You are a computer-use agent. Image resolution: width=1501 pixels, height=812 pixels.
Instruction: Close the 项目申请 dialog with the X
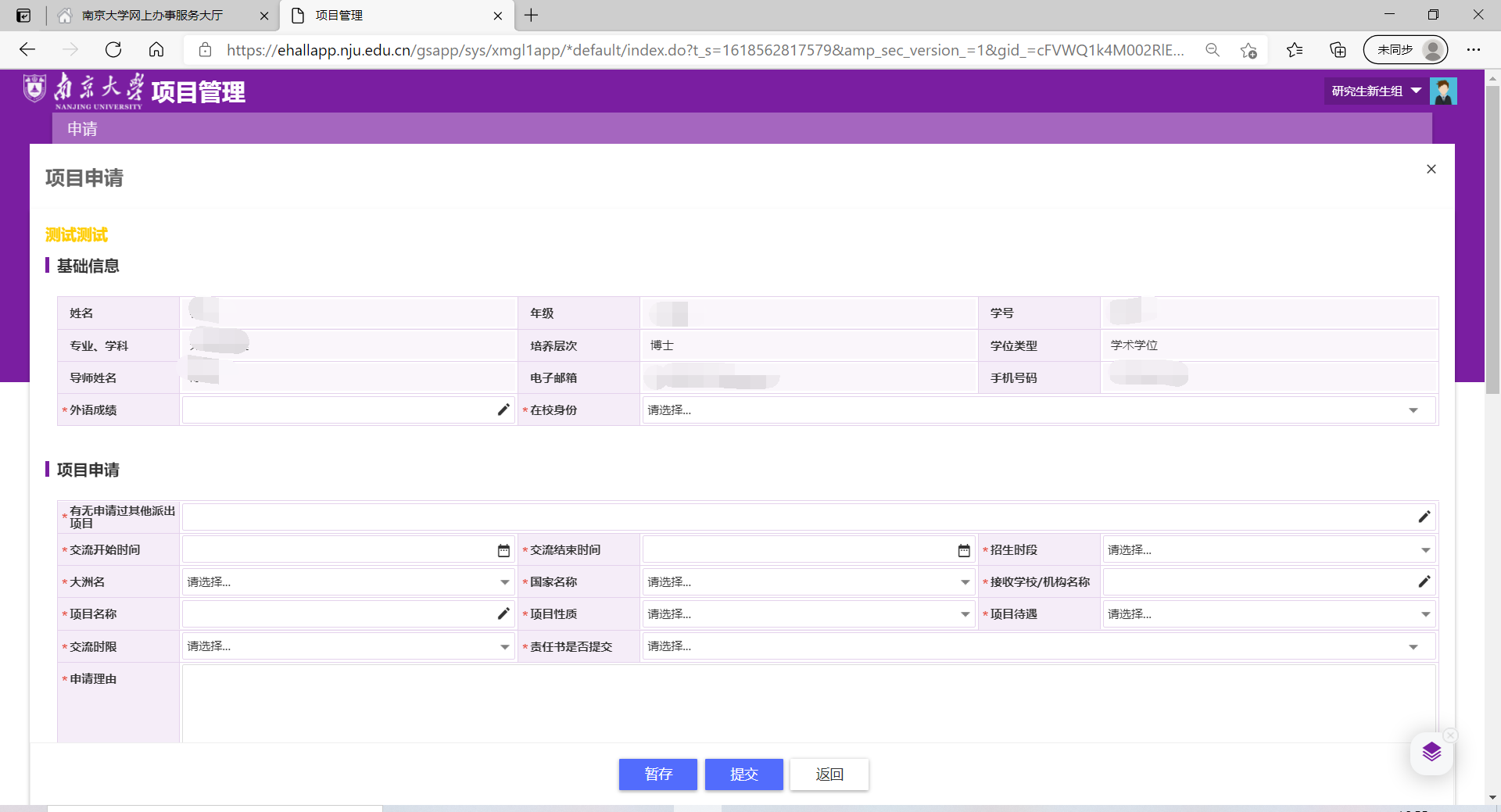[1431, 170]
